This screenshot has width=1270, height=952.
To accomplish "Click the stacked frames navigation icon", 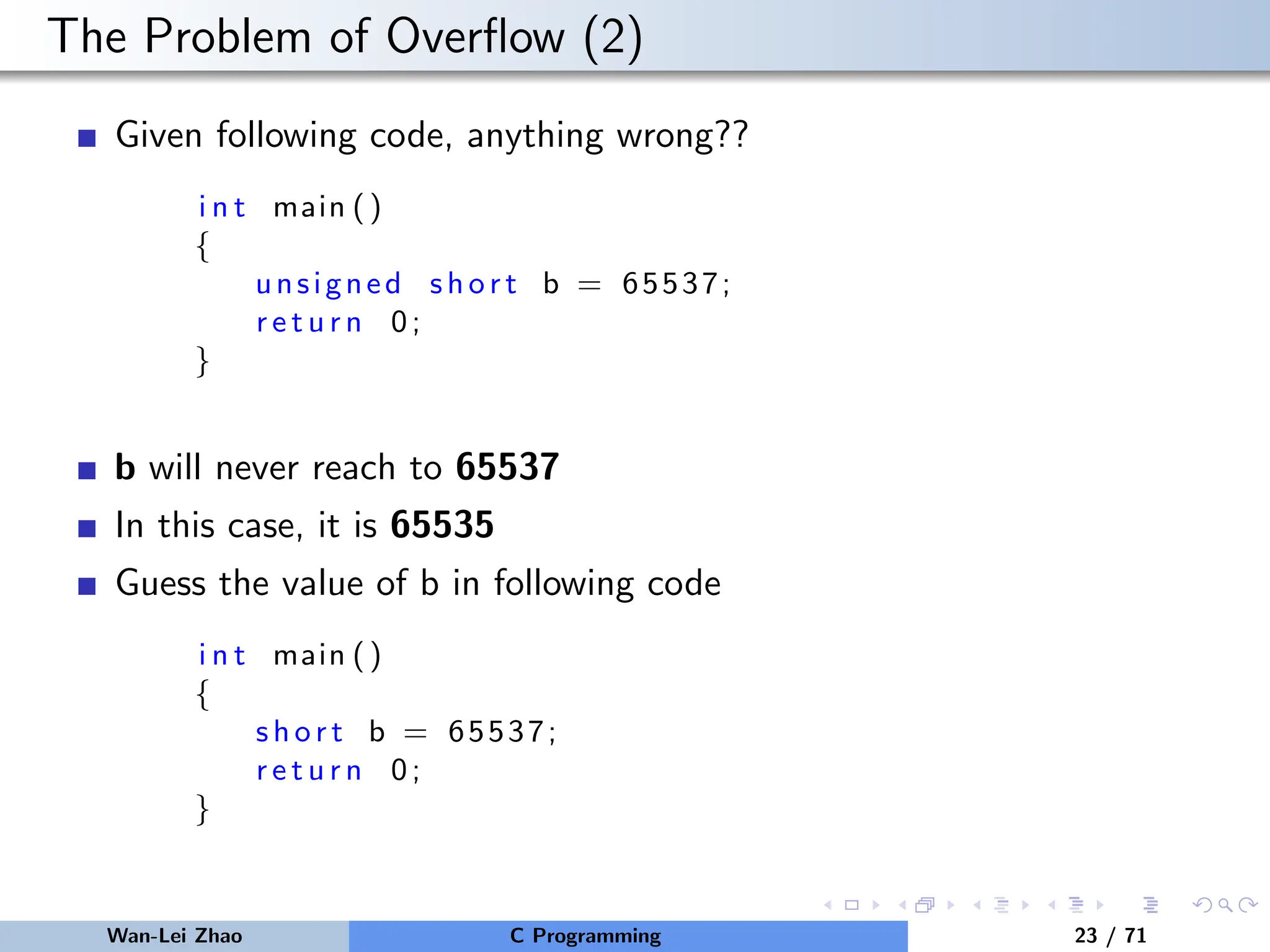I will 925,906.
